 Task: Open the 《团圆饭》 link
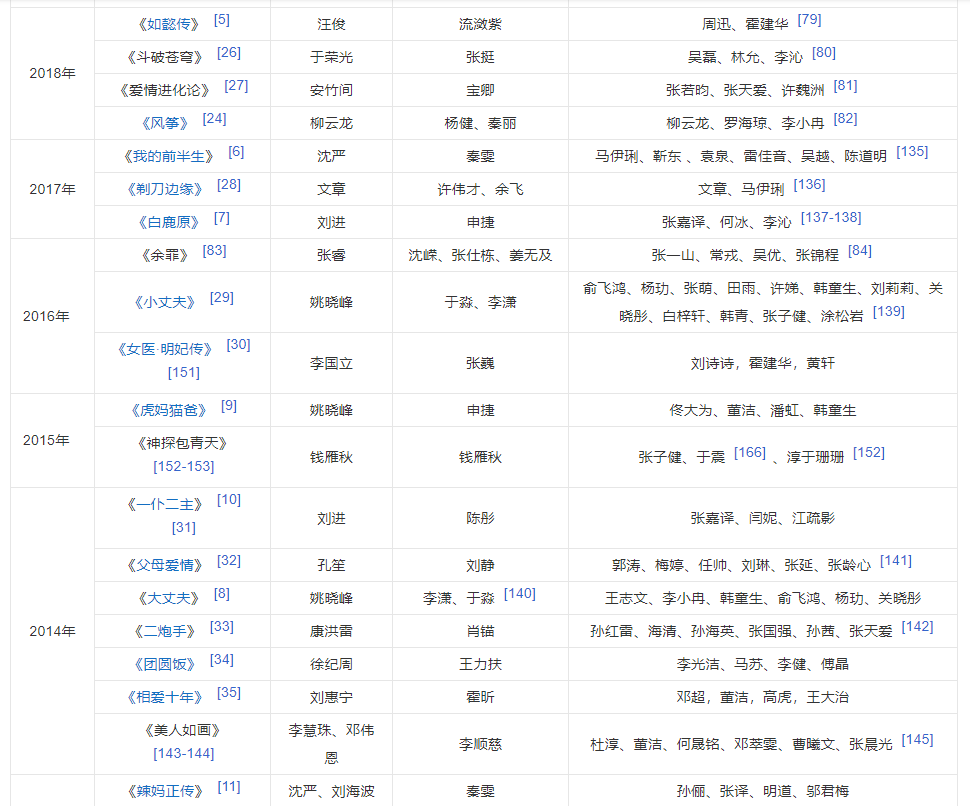167,664
